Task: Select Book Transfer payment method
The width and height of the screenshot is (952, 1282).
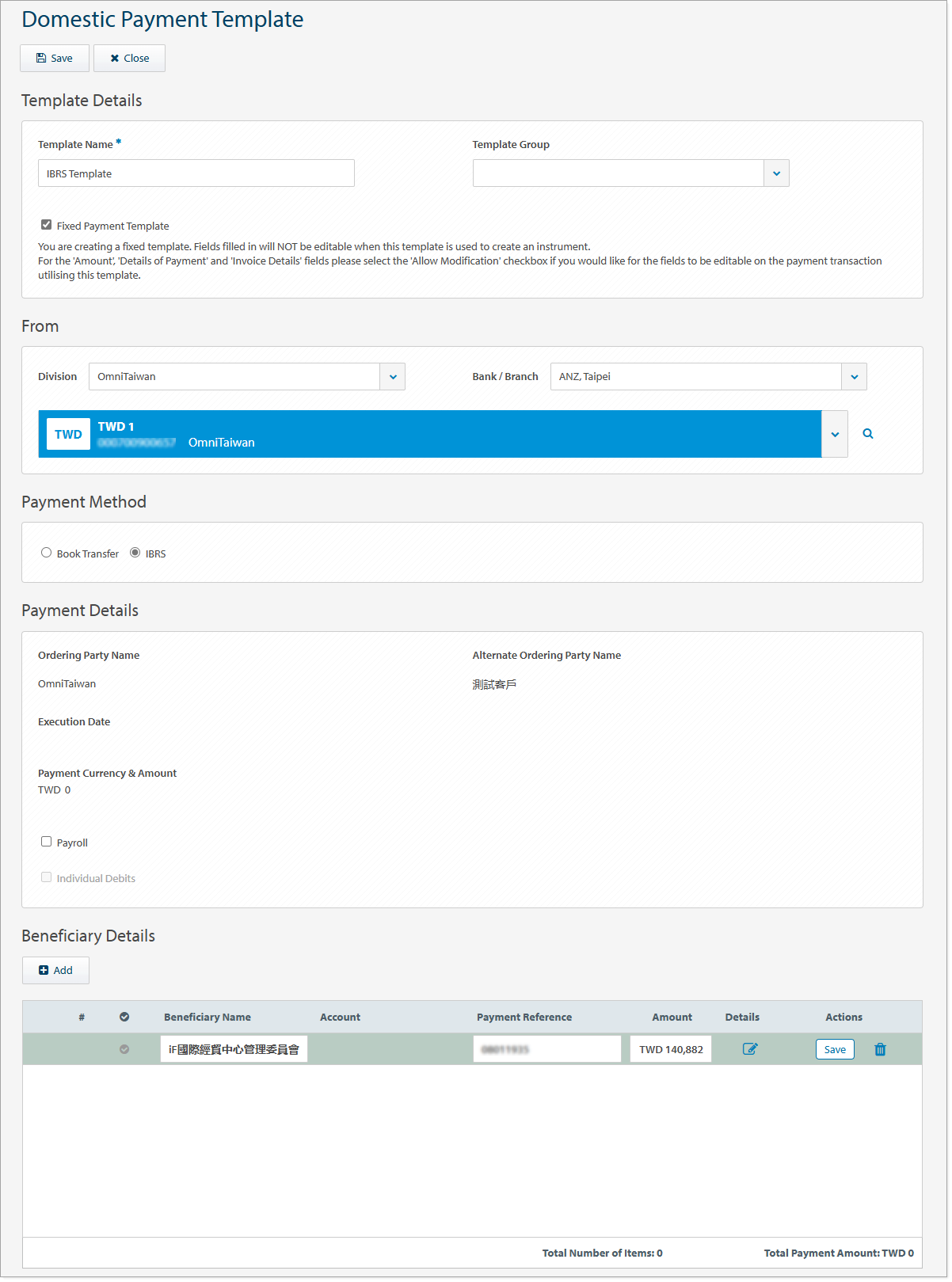Action: pos(47,553)
